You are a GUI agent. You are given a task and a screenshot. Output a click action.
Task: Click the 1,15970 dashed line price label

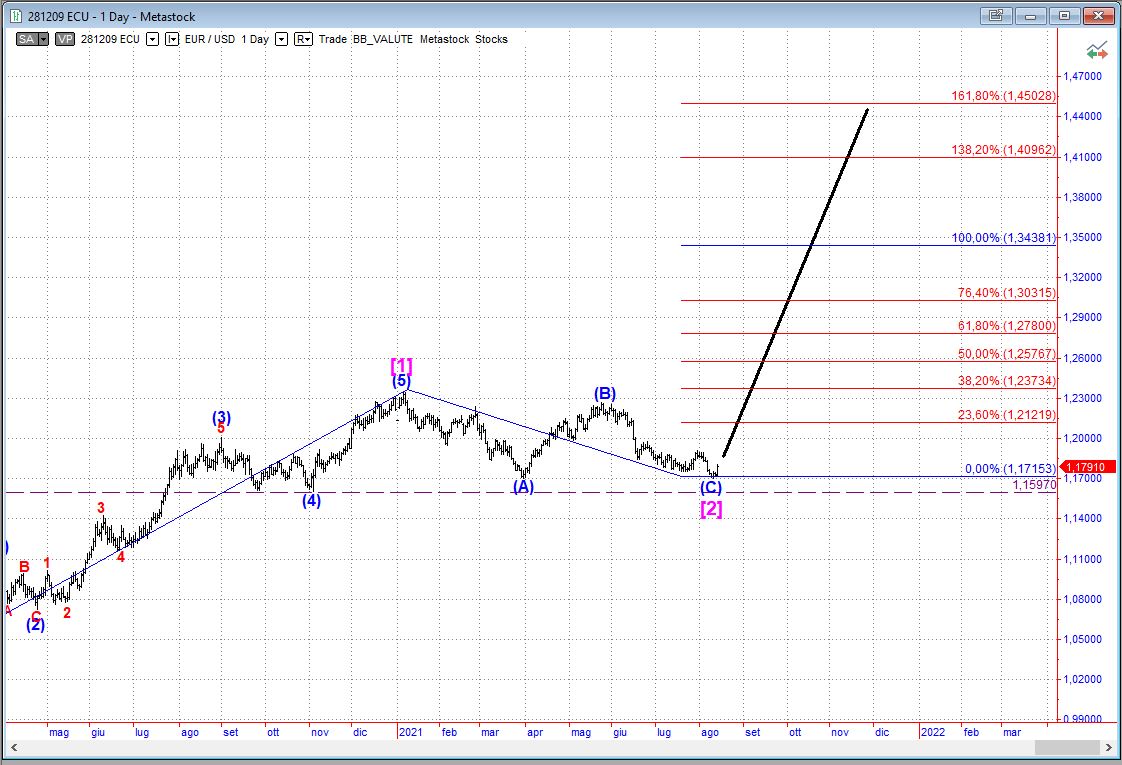coord(1034,485)
